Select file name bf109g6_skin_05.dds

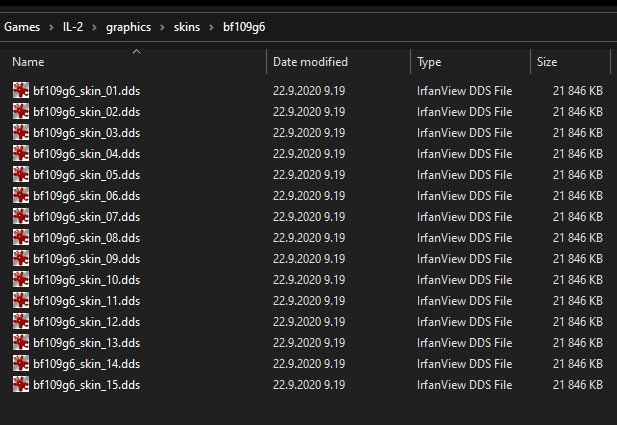[87, 175]
